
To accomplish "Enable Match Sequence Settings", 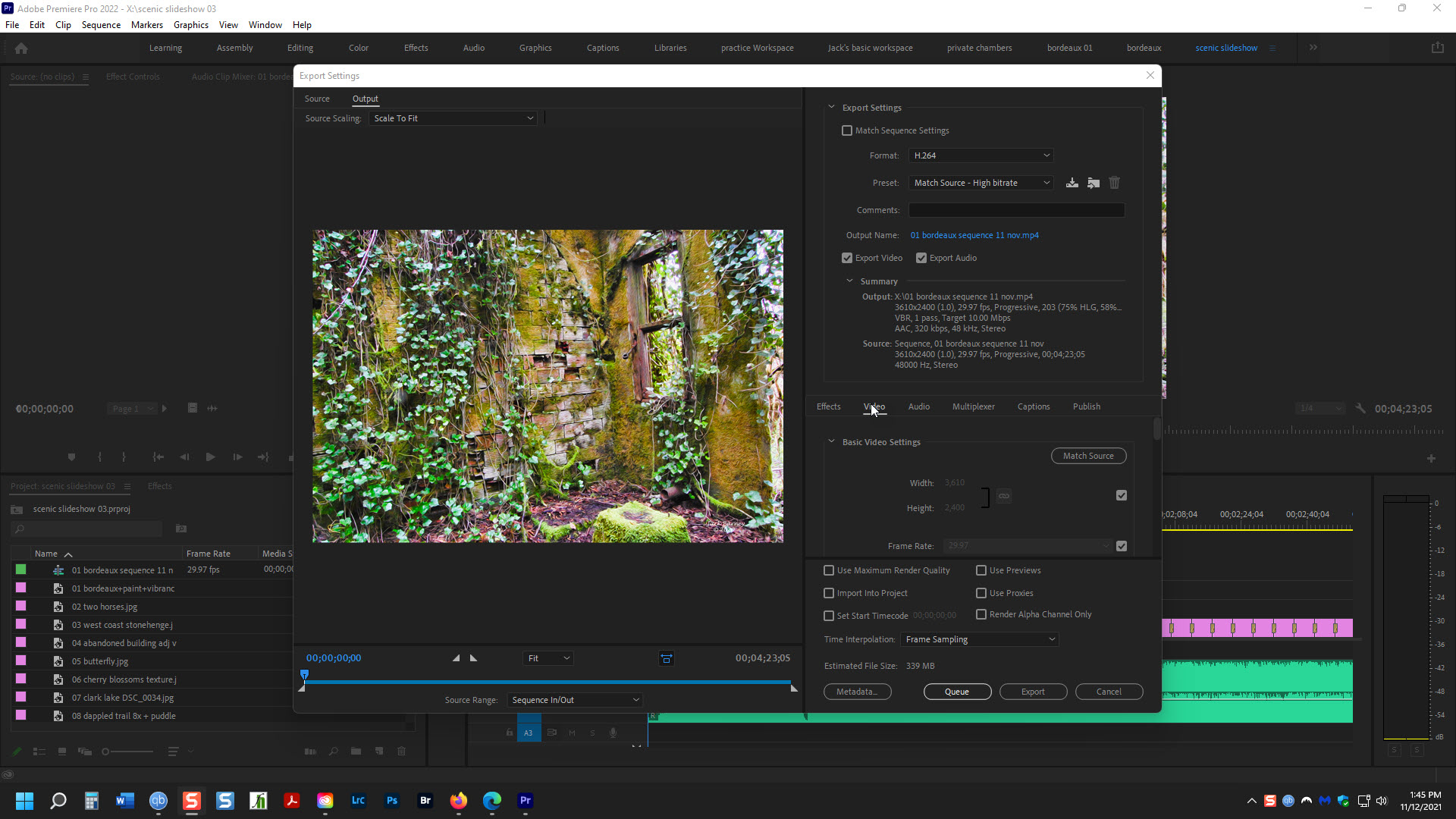I will [x=847, y=130].
